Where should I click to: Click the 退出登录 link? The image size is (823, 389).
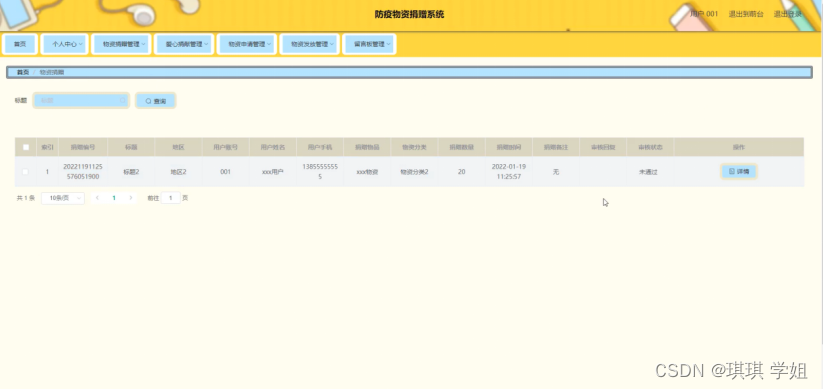click(788, 14)
